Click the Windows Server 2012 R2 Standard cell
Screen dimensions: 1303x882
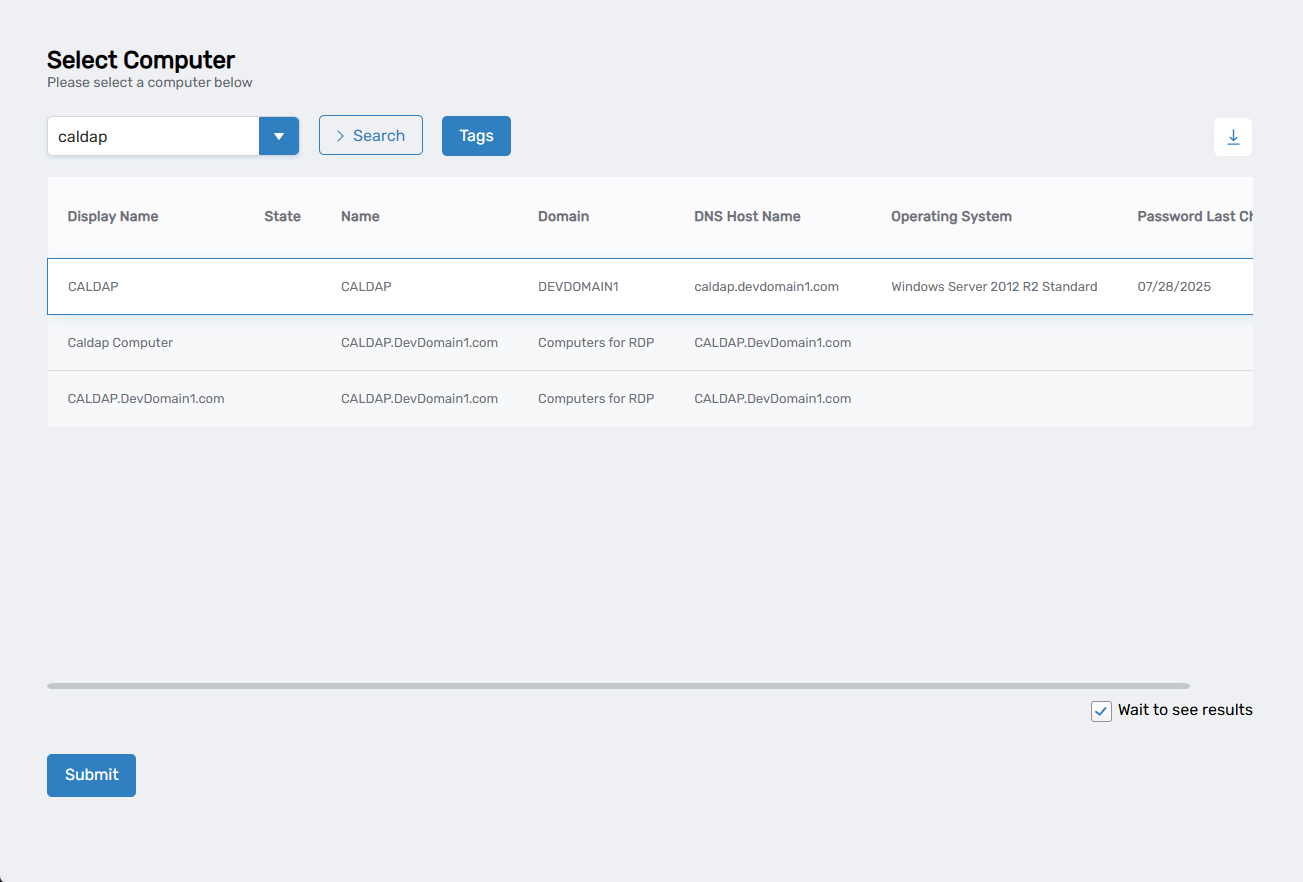click(x=994, y=287)
